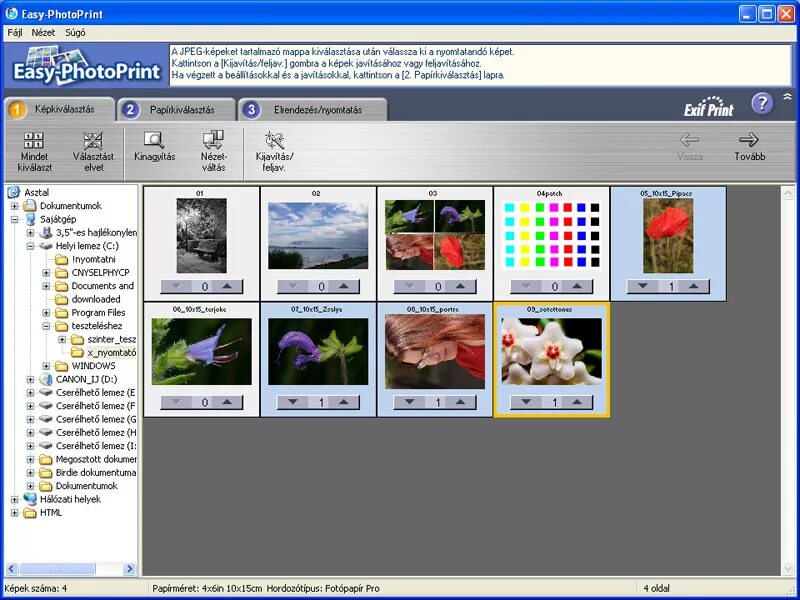Expand the WINDOWS folder
The image size is (800, 600).
tap(46, 366)
